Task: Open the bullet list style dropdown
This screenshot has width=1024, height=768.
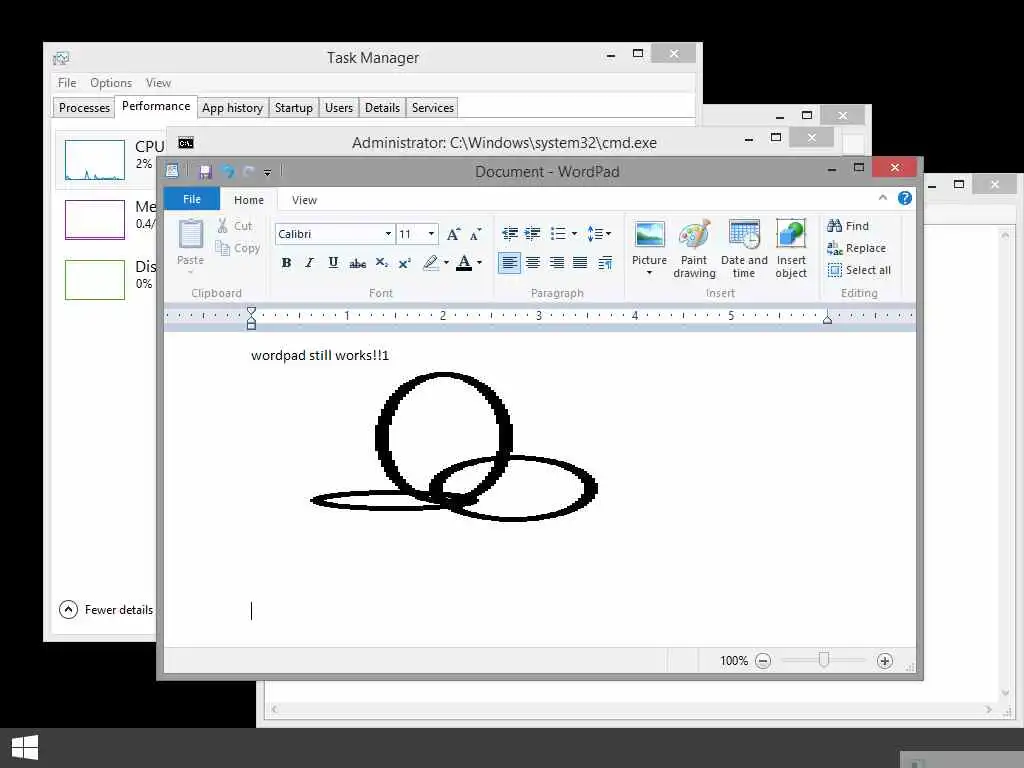Action: (x=574, y=234)
